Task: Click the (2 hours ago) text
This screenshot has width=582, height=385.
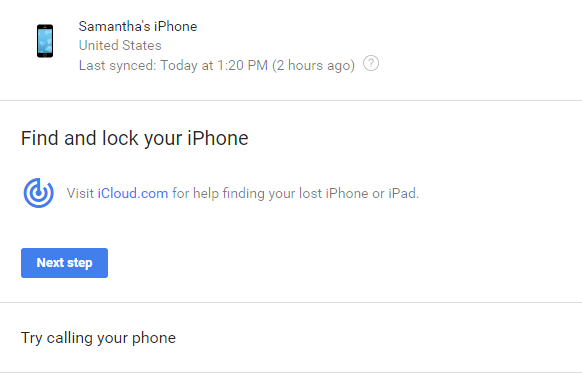Action: tap(314, 65)
